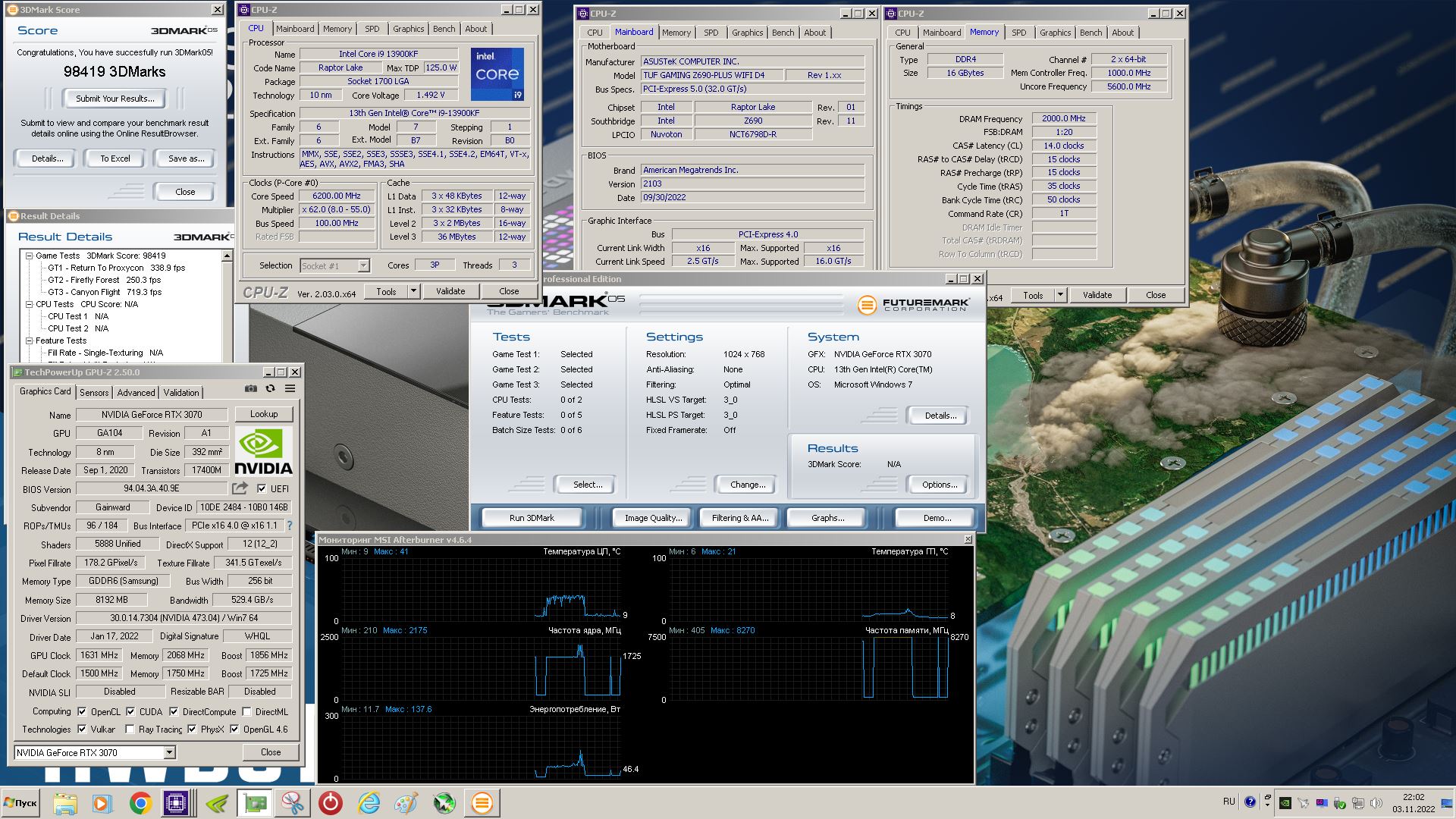Viewport: 1456px width, 819px height.
Task: Open the Пуск start menu
Action: click(20, 803)
